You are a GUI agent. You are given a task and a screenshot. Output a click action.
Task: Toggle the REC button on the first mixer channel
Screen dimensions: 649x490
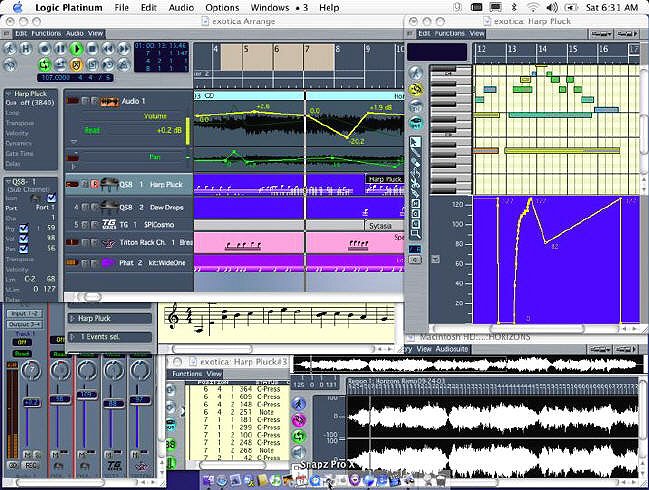pyautogui.click(x=31, y=466)
